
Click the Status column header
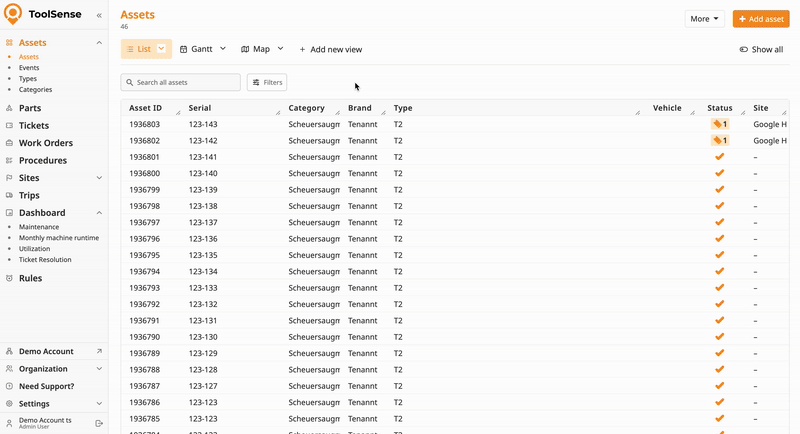pos(719,108)
